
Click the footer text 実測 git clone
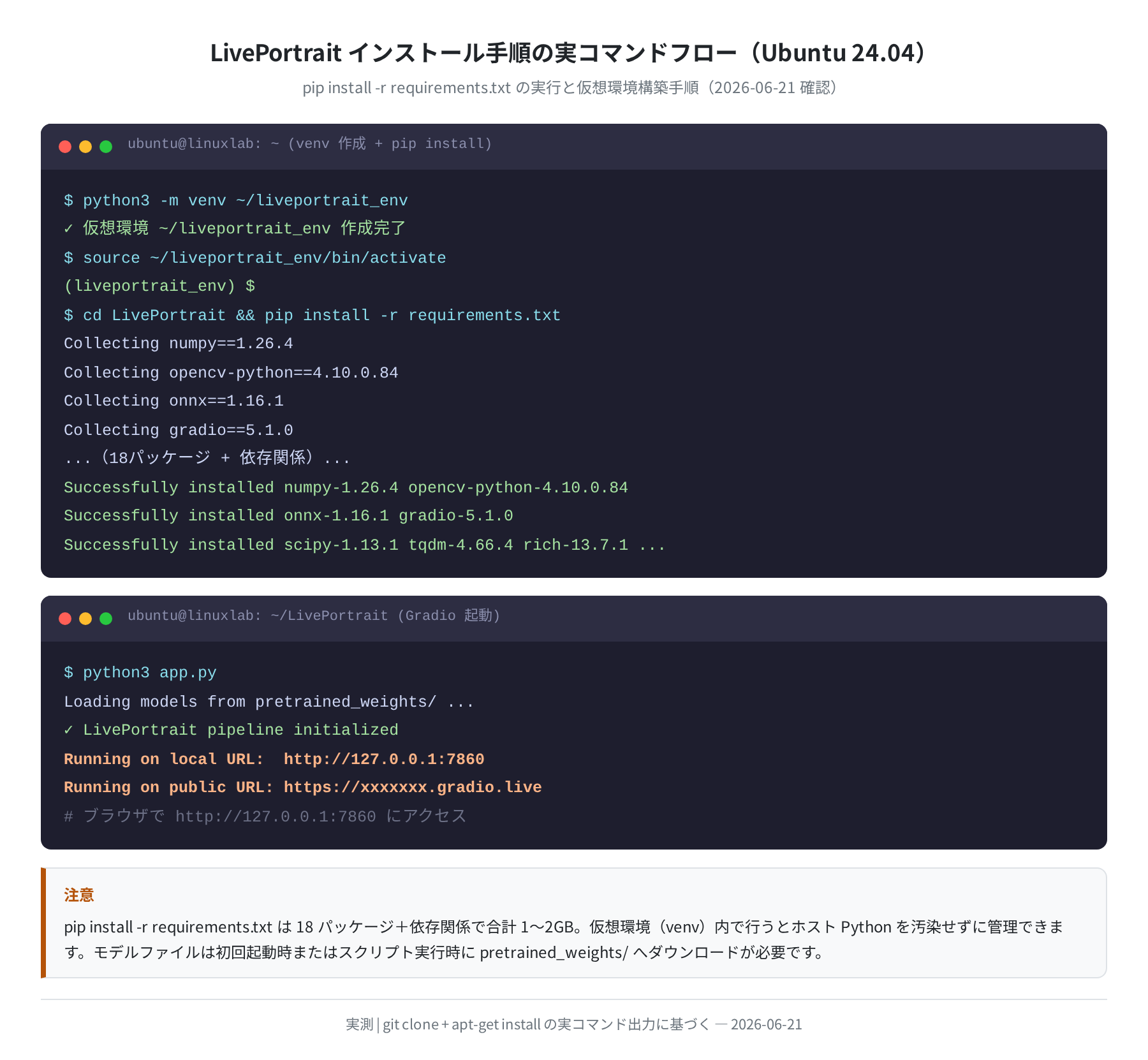click(574, 1024)
